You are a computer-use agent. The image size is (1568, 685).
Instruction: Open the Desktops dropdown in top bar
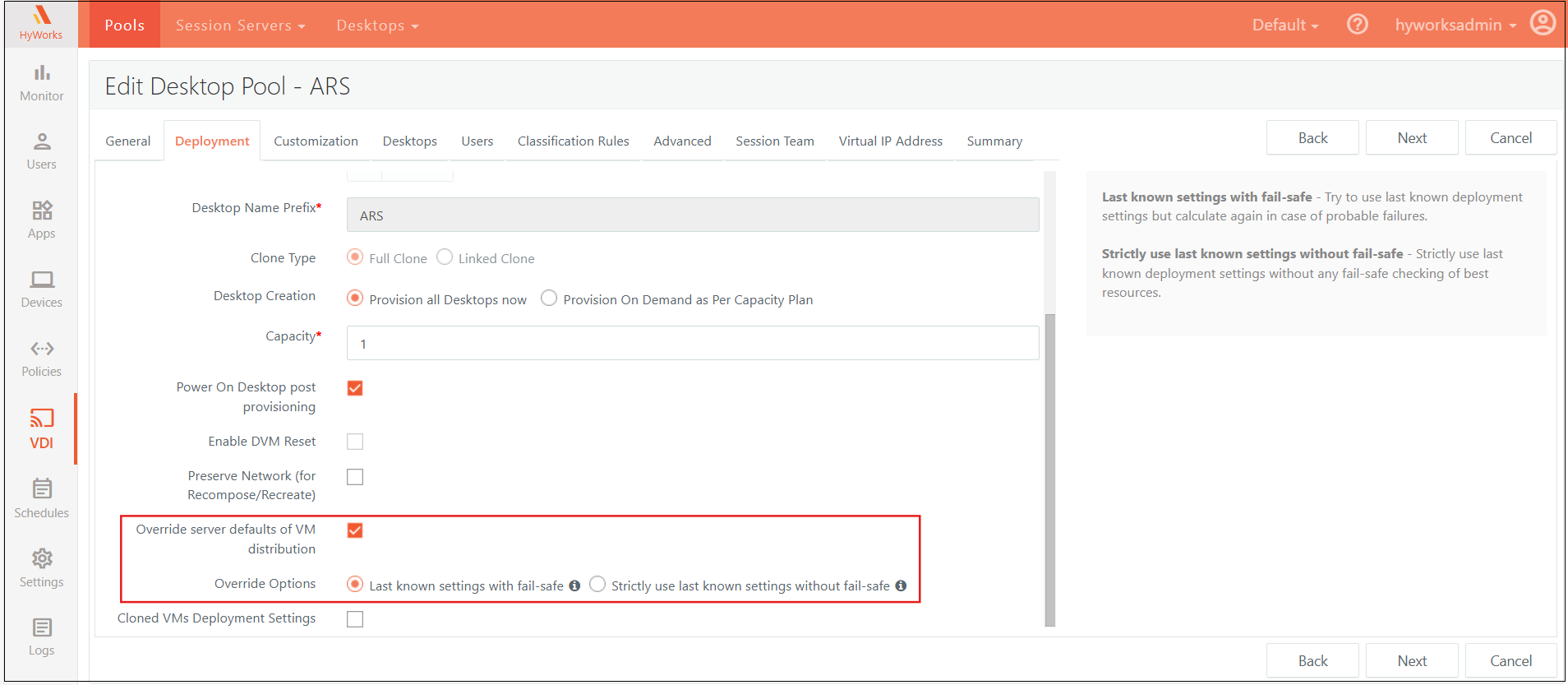point(377,25)
